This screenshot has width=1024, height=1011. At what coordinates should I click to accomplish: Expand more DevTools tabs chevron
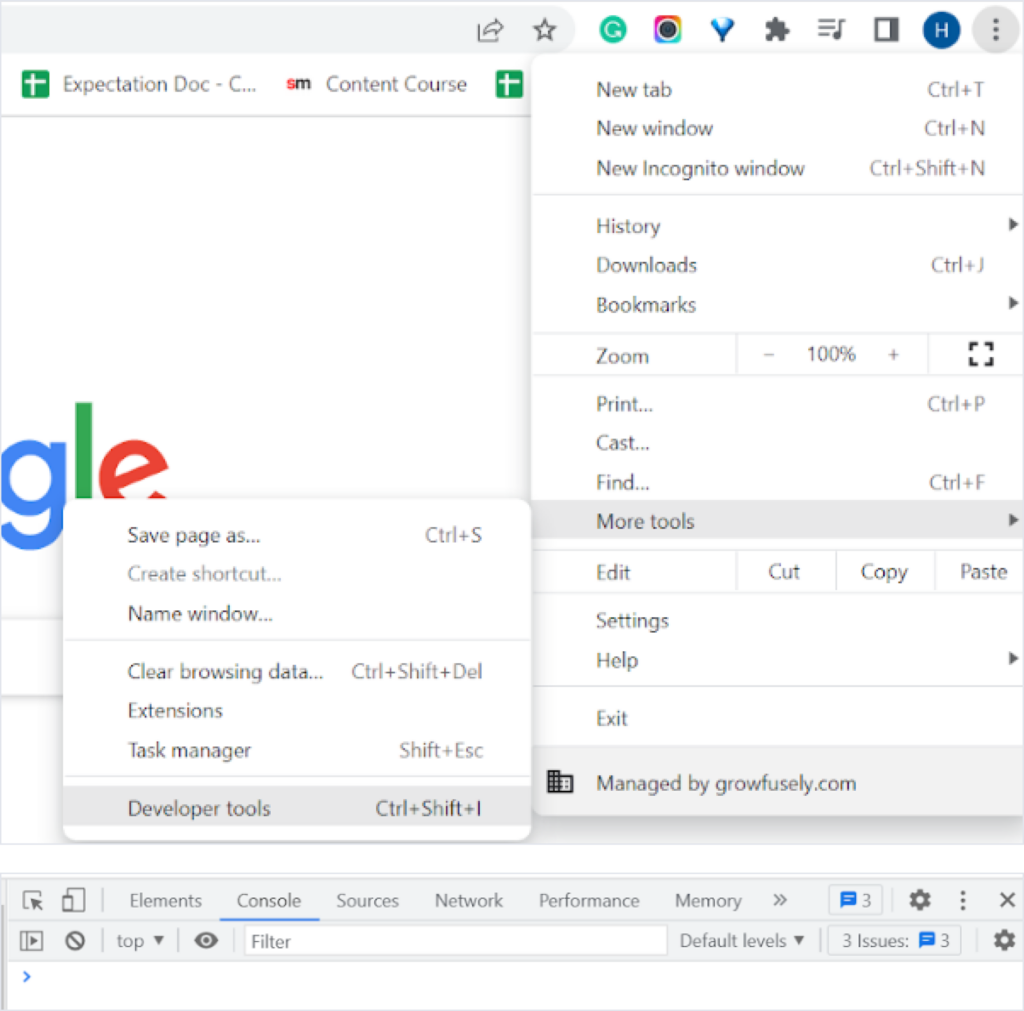pos(780,900)
